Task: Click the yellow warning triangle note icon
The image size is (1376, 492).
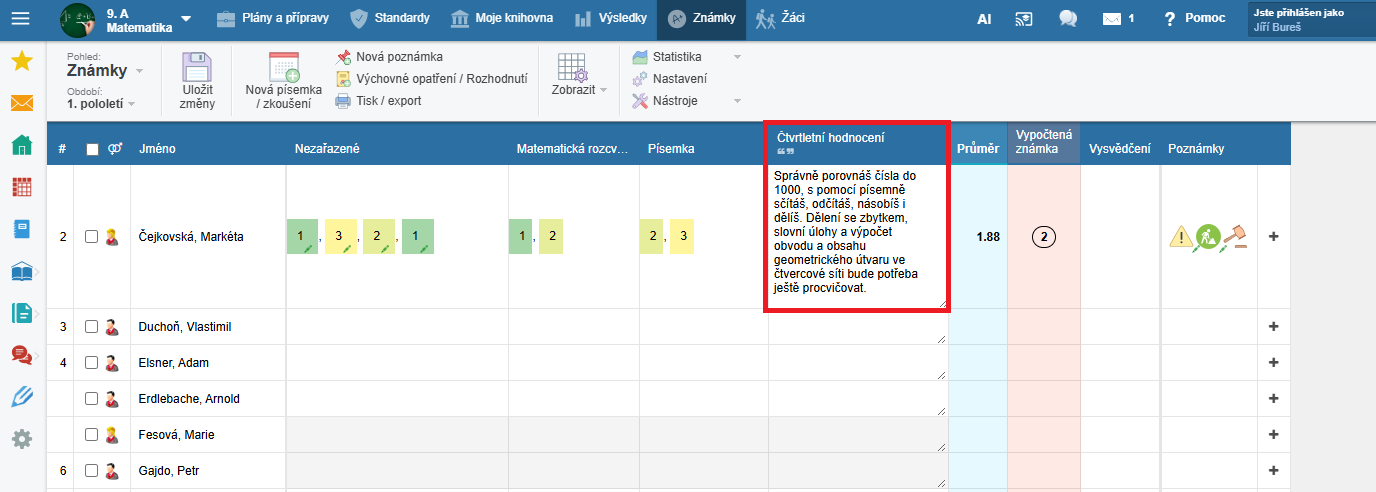Action: coord(1182,237)
